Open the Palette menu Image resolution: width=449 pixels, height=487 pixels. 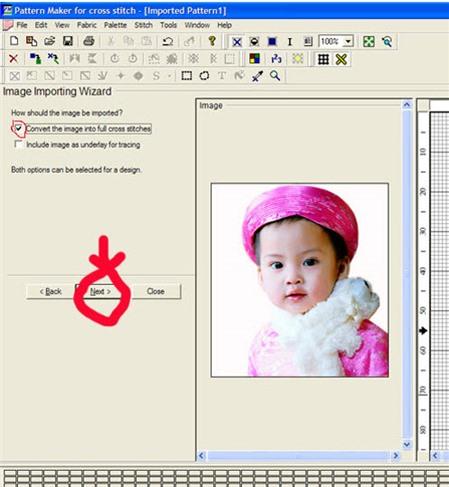point(115,25)
